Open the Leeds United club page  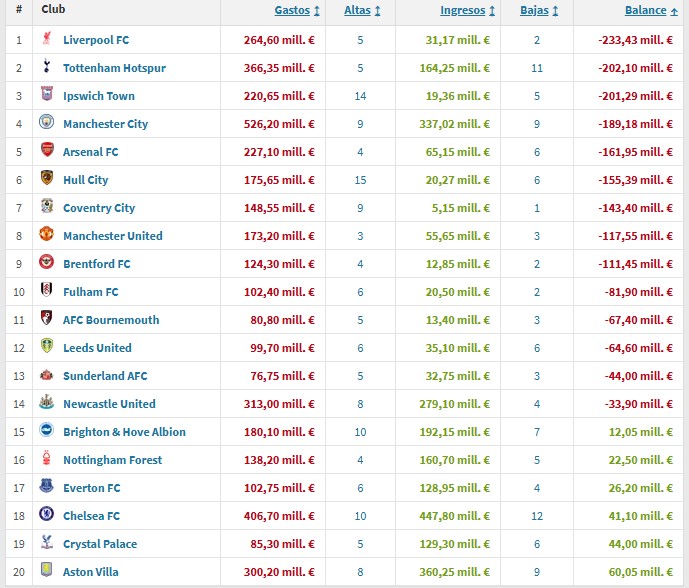pos(97,348)
